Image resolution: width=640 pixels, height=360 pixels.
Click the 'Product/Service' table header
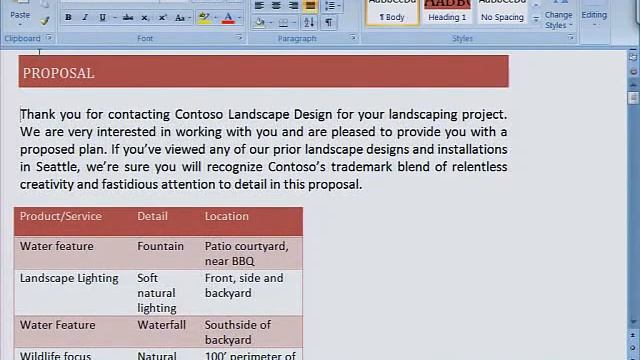coord(61,216)
